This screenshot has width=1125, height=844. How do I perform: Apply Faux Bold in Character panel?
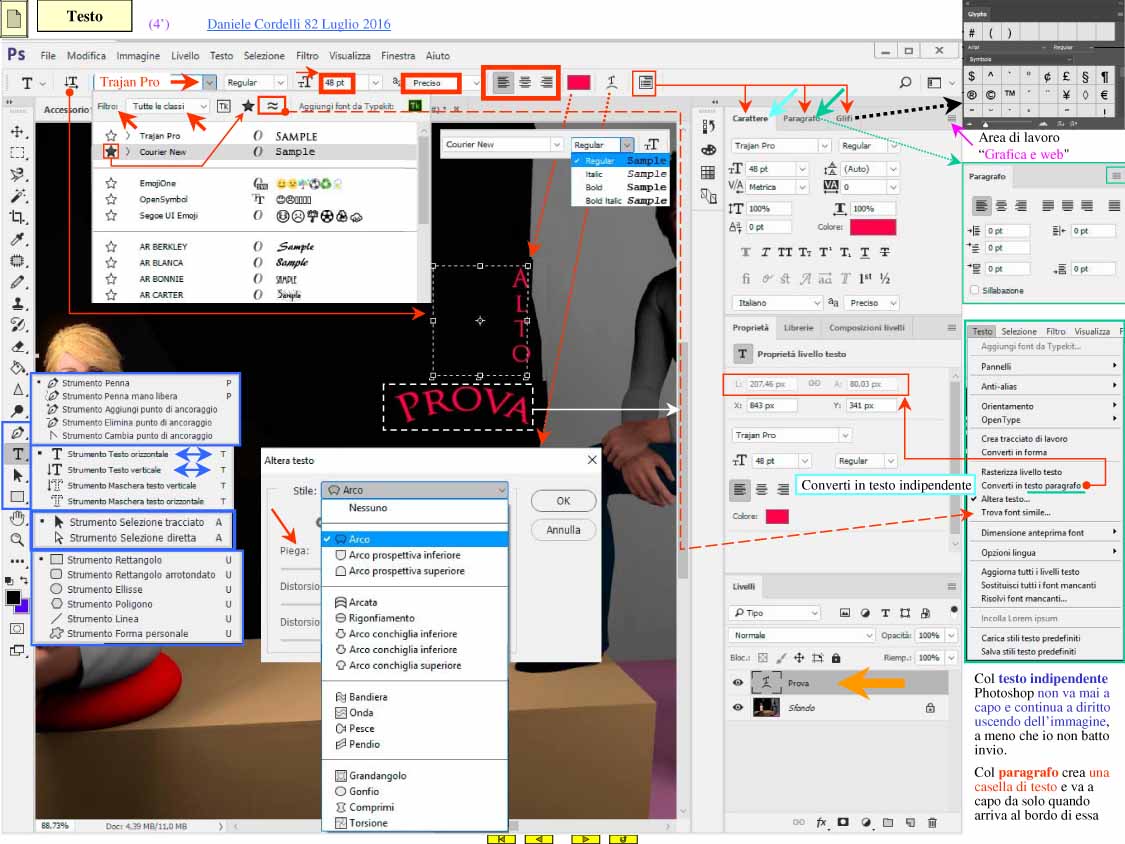tap(745, 253)
